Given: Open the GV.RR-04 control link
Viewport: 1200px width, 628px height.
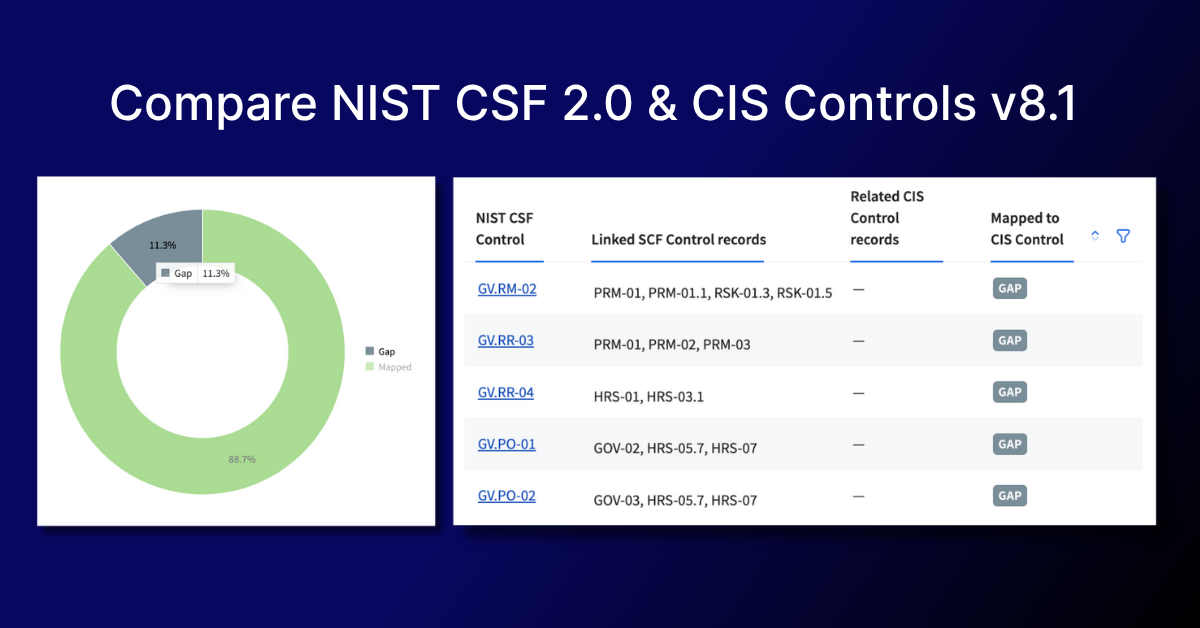Looking at the screenshot, I should (x=505, y=393).
